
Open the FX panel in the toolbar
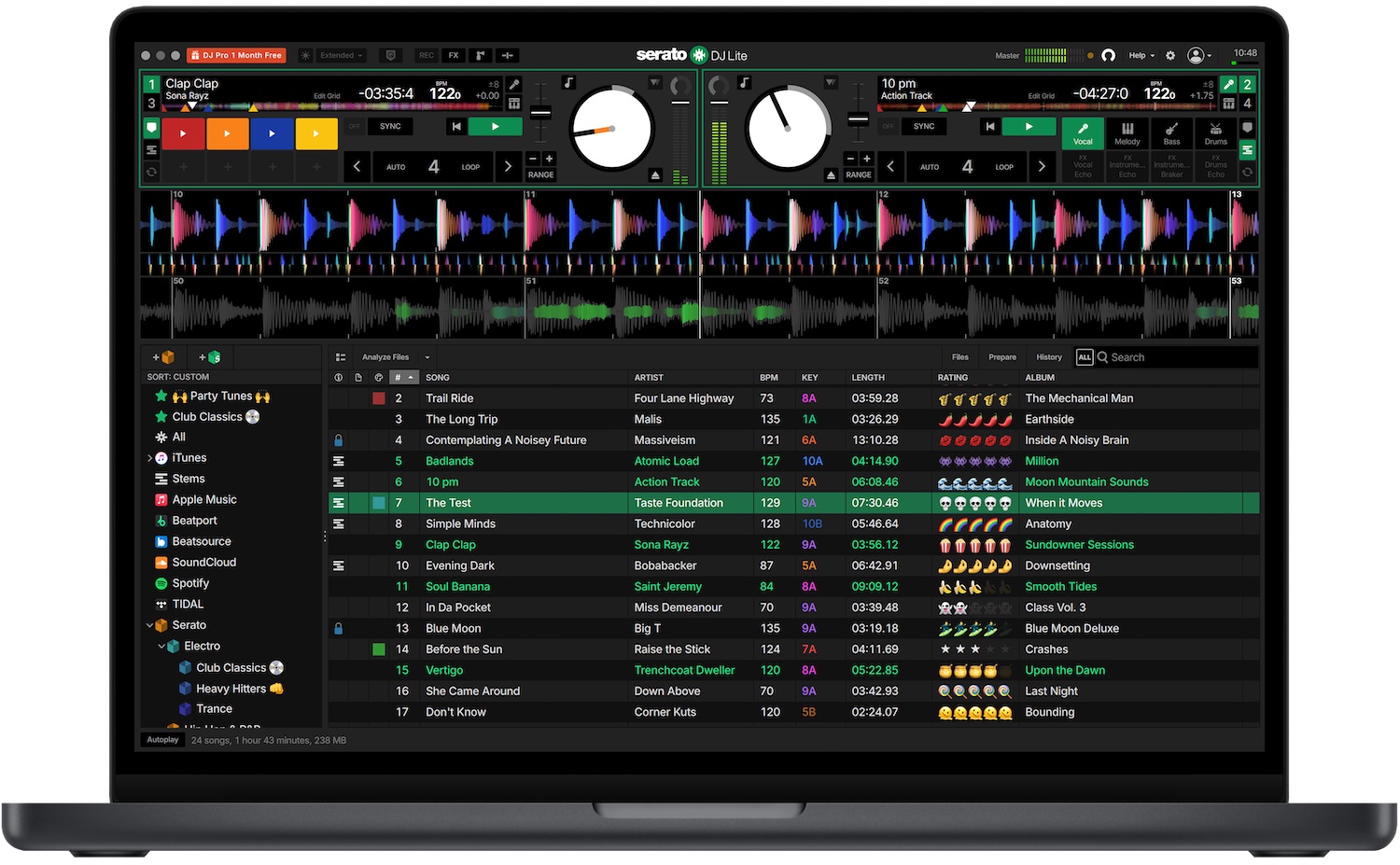pyautogui.click(x=453, y=55)
